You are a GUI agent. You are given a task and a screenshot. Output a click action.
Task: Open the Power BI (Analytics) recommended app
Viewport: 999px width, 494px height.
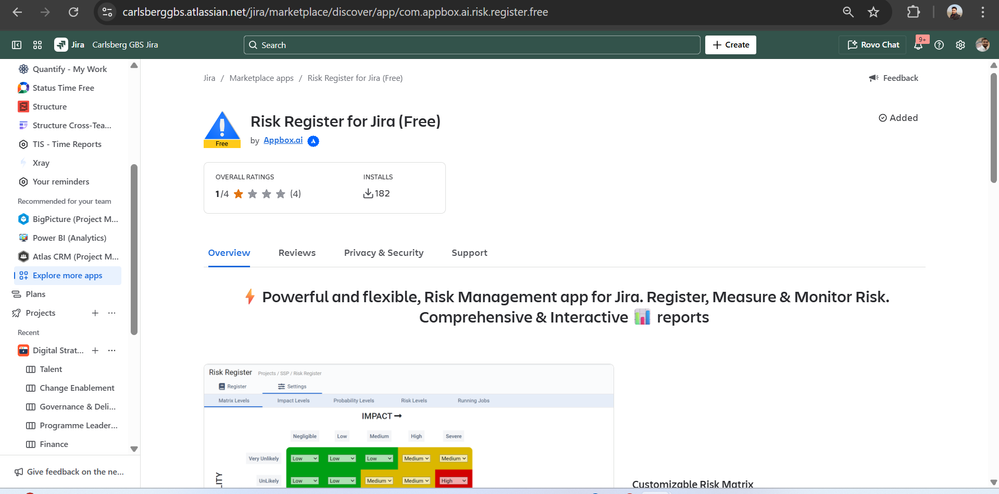click(x=67, y=238)
